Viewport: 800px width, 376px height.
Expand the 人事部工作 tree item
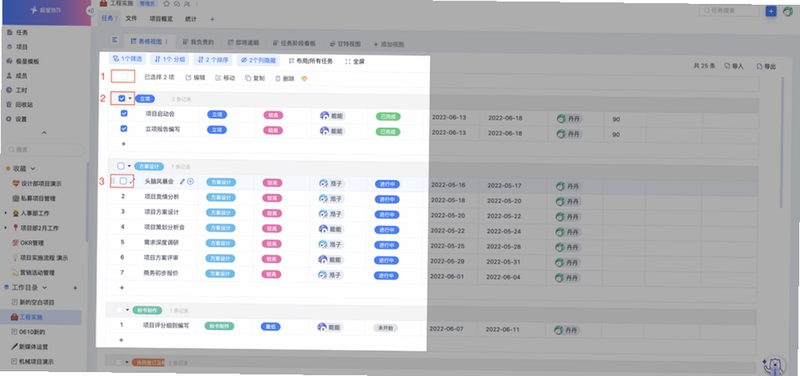click(6, 213)
